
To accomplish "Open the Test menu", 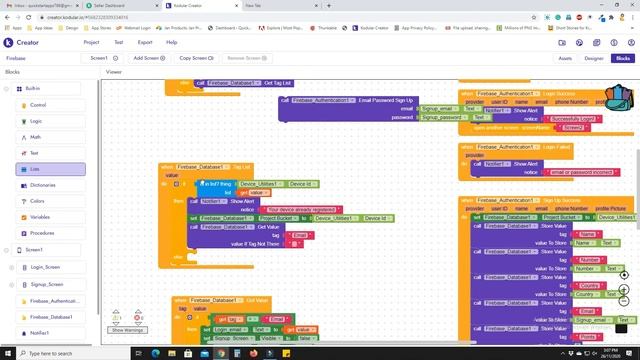I will click(x=119, y=42).
